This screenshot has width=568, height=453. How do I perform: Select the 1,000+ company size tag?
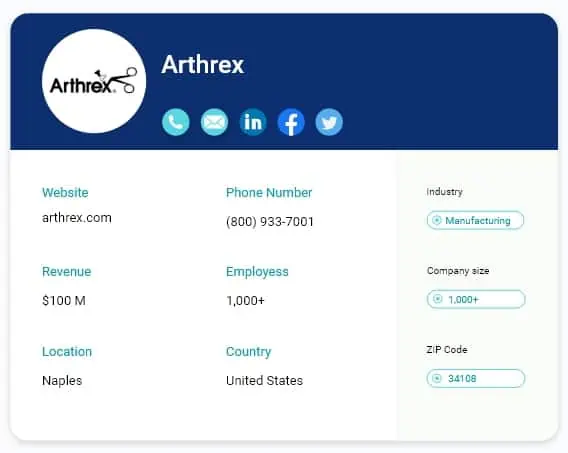pos(476,299)
